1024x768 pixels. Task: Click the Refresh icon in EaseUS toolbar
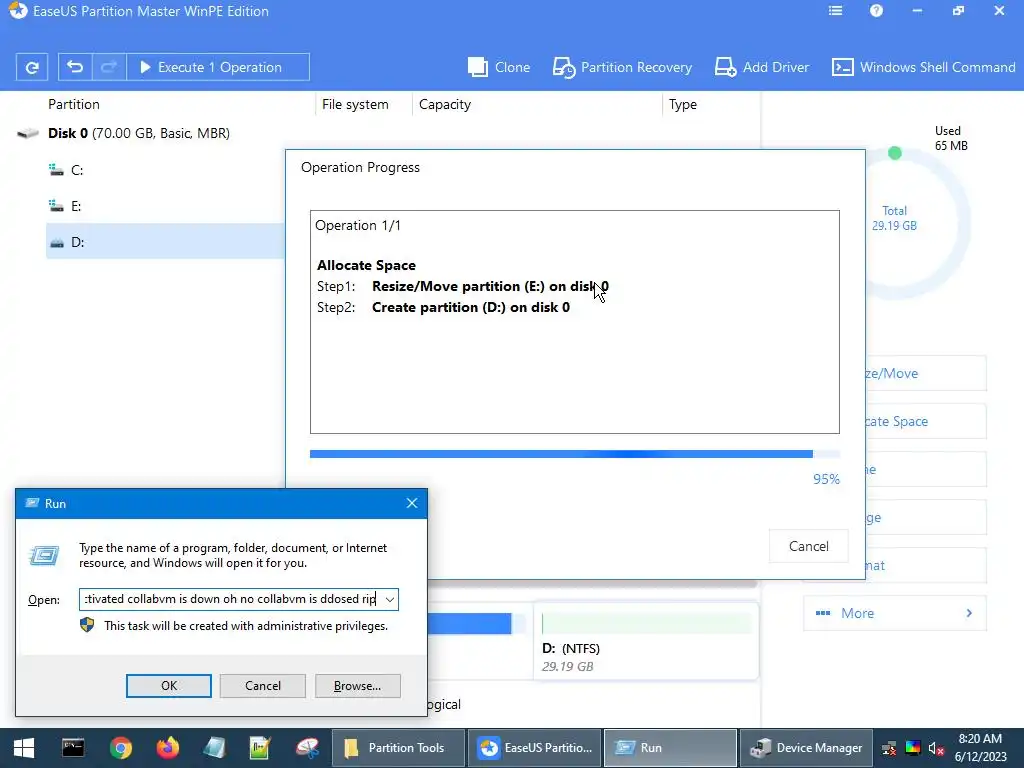tap(32, 67)
